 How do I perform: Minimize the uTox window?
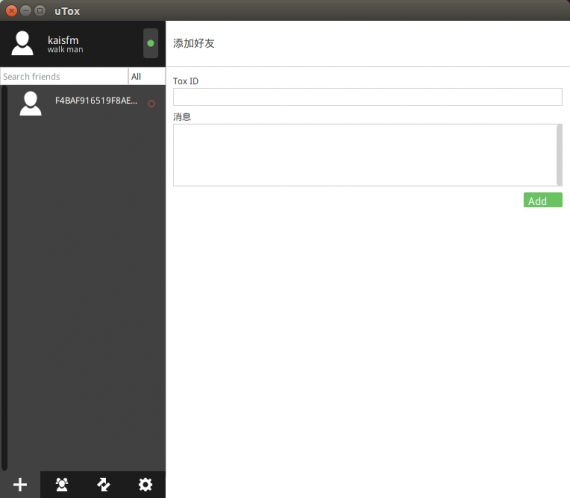tap(25, 11)
